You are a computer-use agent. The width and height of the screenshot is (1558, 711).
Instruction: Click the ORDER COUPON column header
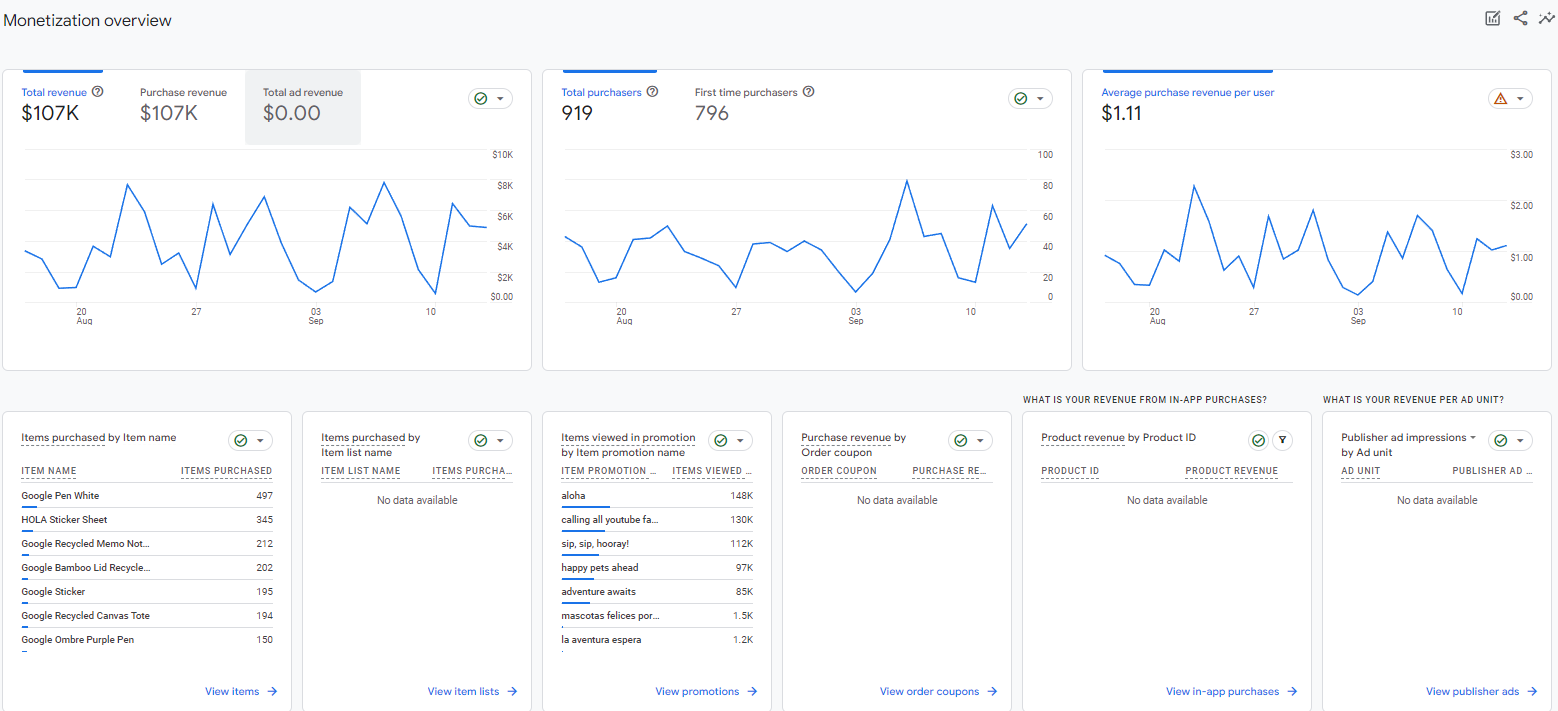coord(839,471)
